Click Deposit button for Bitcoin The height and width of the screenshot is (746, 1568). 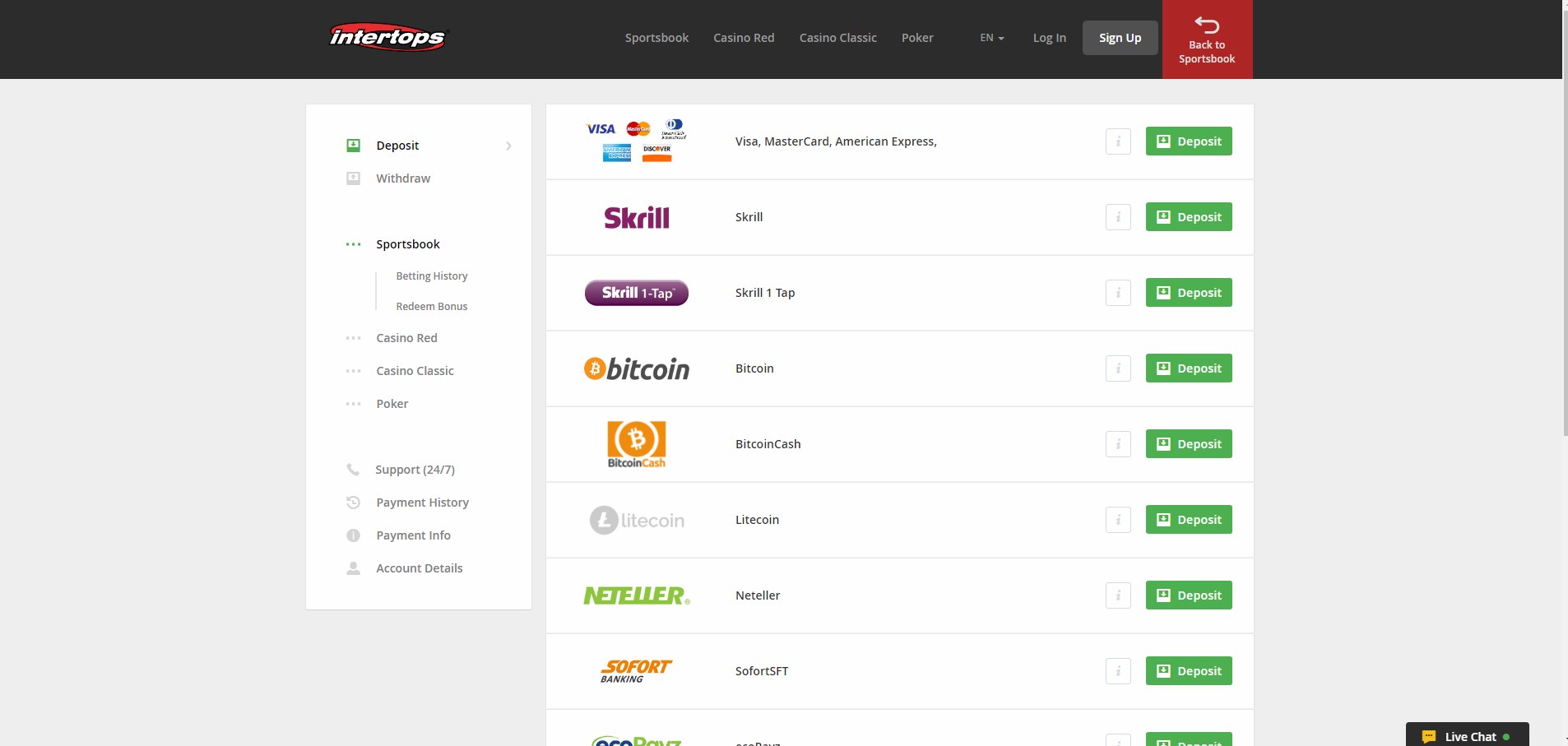(1189, 368)
